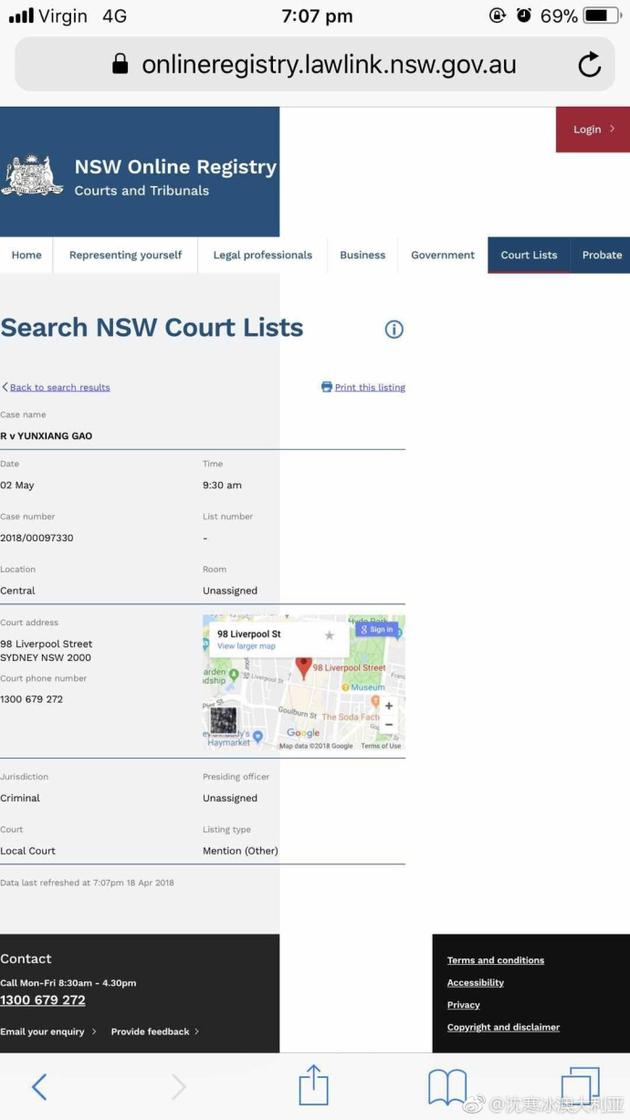Open the Safari share sheet icon
Viewport: 630px width, 1120px height.
(x=314, y=1084)
